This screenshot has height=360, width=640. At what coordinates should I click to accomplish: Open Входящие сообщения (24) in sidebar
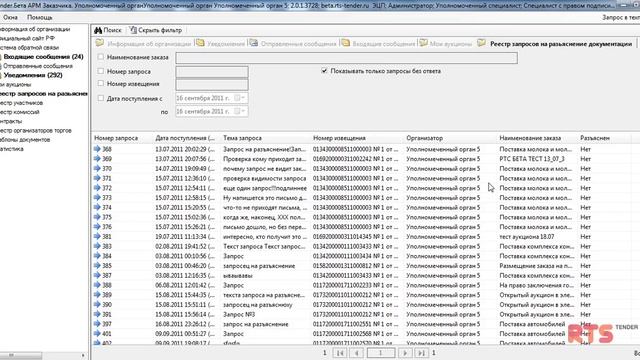(x=42, y=57)
